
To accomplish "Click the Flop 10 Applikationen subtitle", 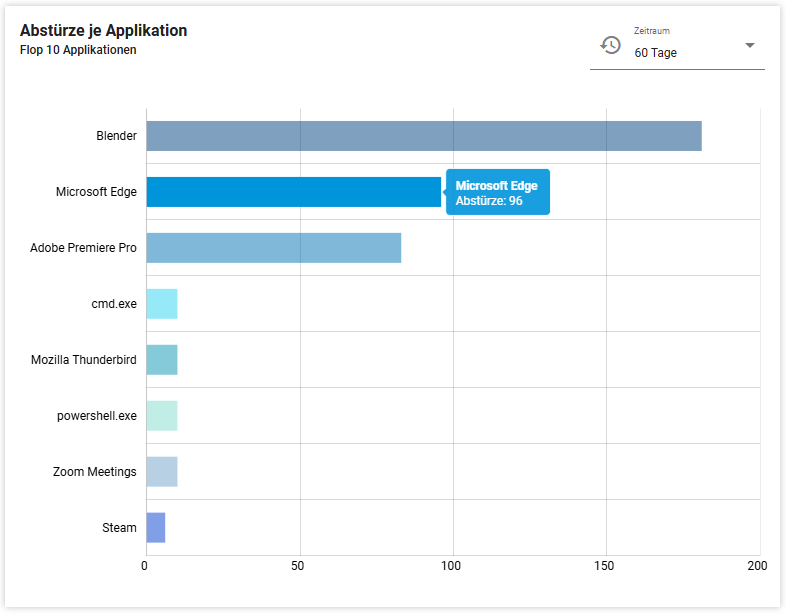I will (78, 50).
